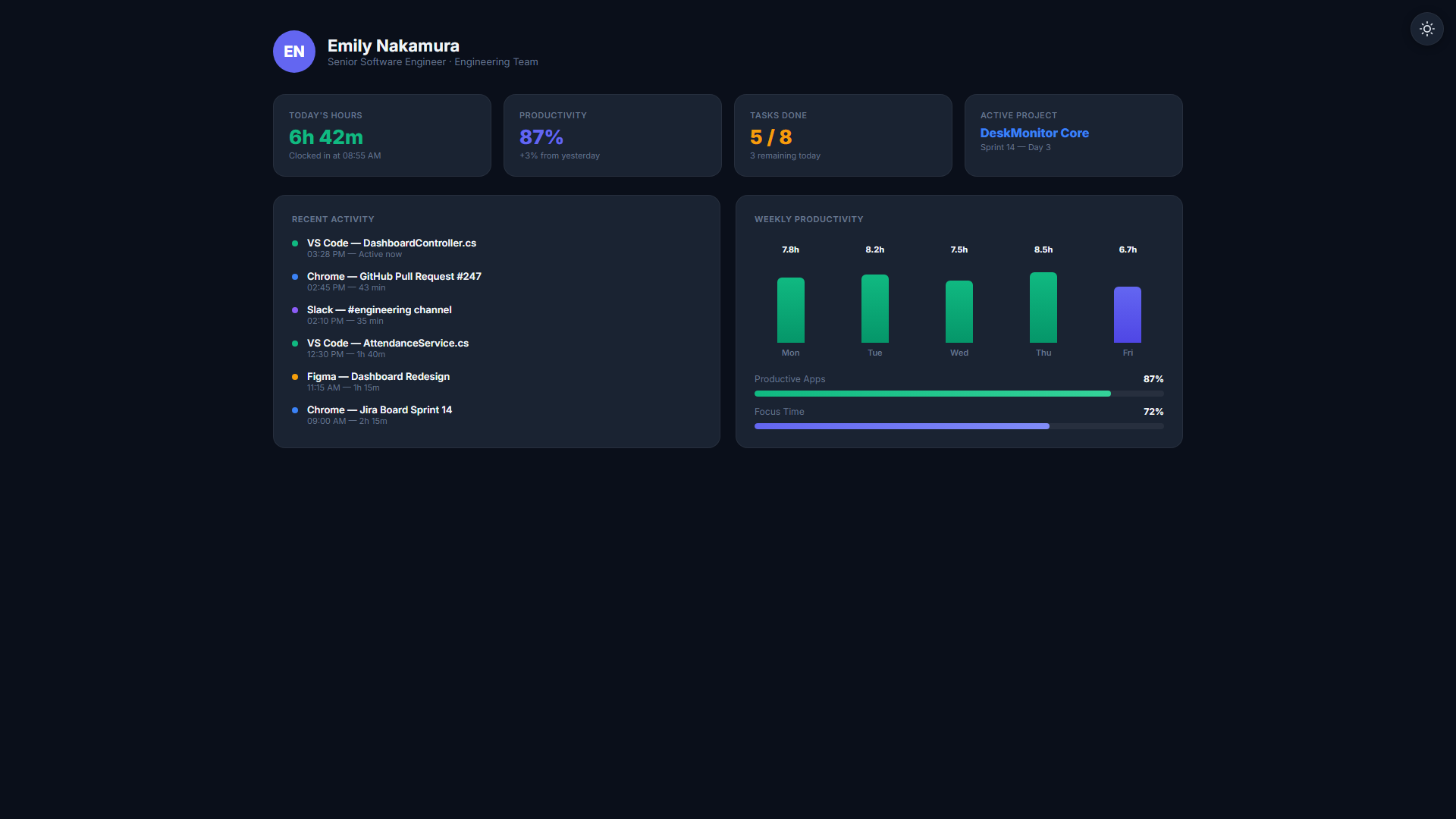
Task: Click the 7.8h value label
Action: pos(790,249)
